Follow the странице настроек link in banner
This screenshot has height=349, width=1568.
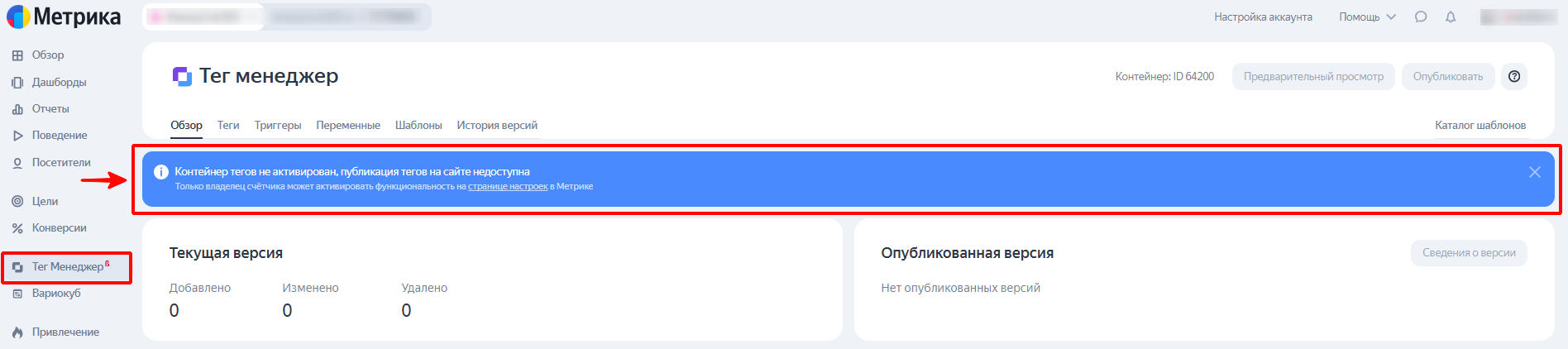click(x=508, y=187)
